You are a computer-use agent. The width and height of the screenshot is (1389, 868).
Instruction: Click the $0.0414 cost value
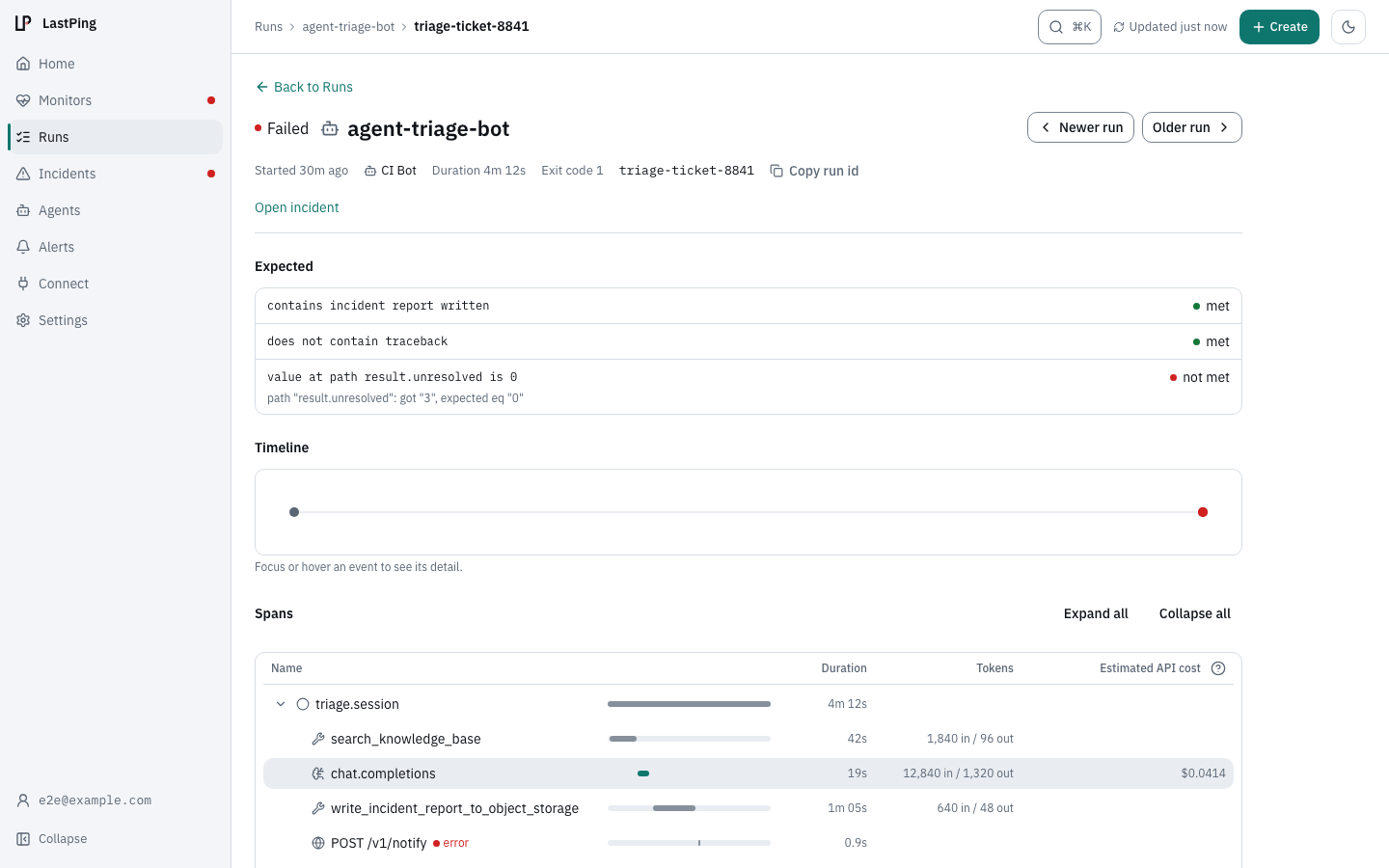(x=1203, y=773)
